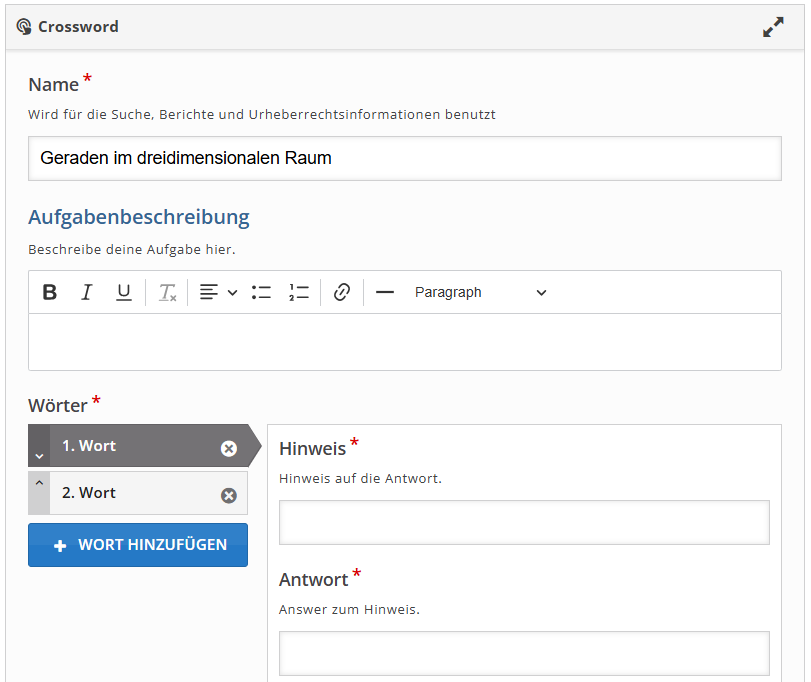The width and height of the screenshot is (811, 682).
Task: Underline the selected text
Action: (x=124, y=293)
